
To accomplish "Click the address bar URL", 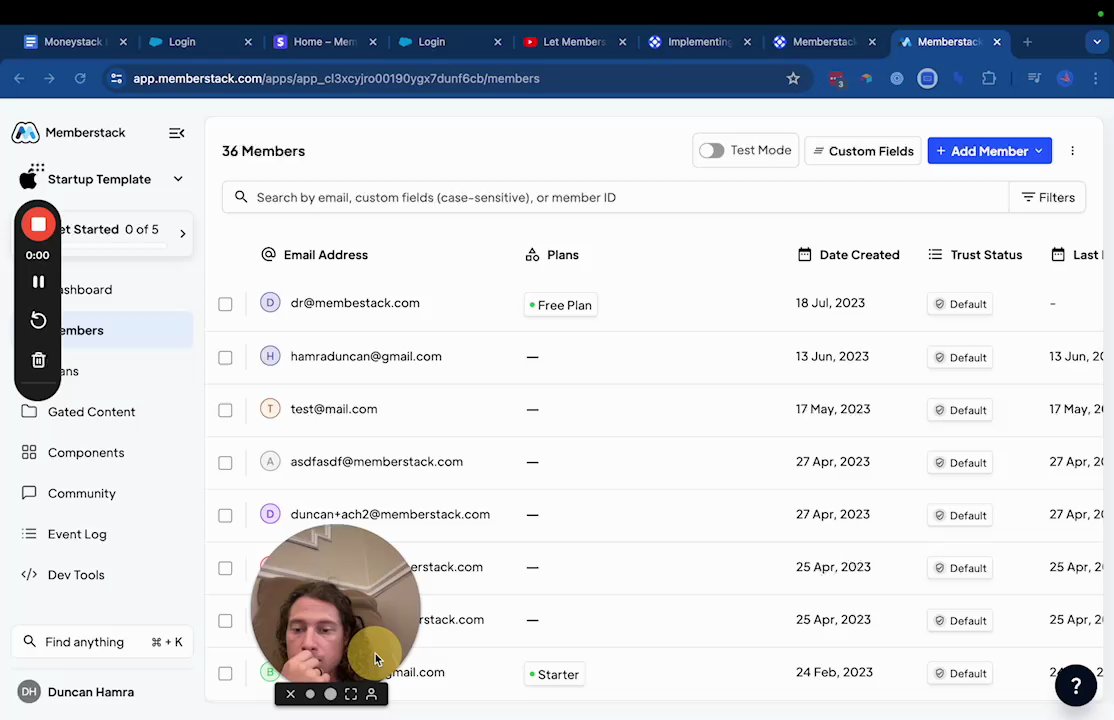I will click(x=336, y=78).
